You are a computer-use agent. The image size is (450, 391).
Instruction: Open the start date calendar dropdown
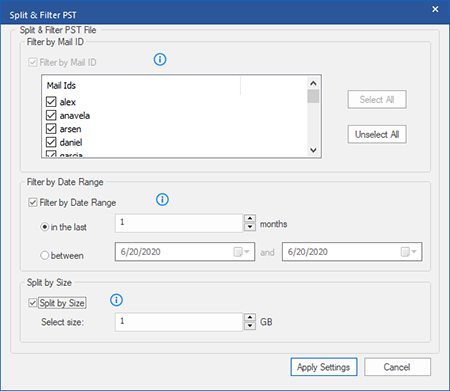[241, 252]
